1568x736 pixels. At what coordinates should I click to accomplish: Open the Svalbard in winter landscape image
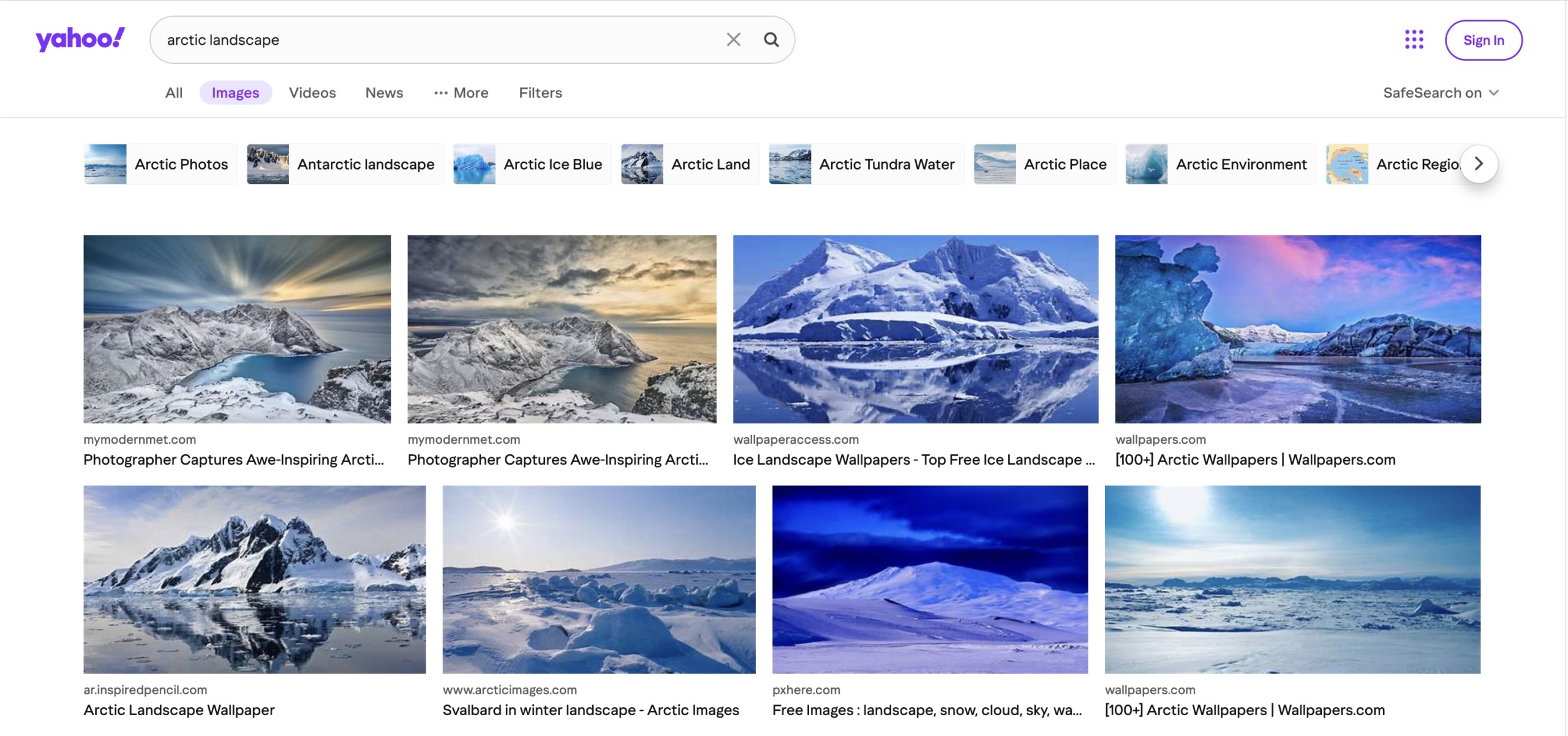pyautogui.click(x=598, y=579)
